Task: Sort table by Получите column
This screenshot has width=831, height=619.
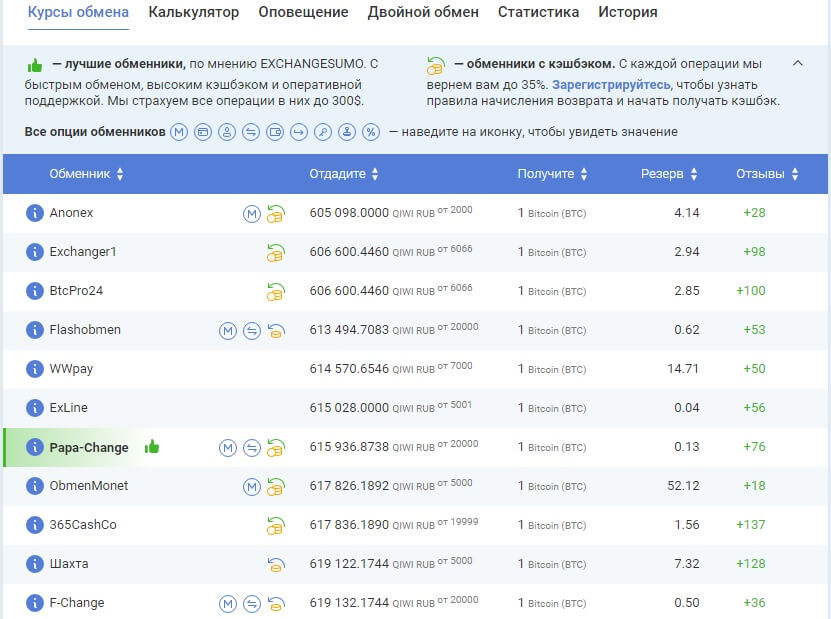Action: 552,174
